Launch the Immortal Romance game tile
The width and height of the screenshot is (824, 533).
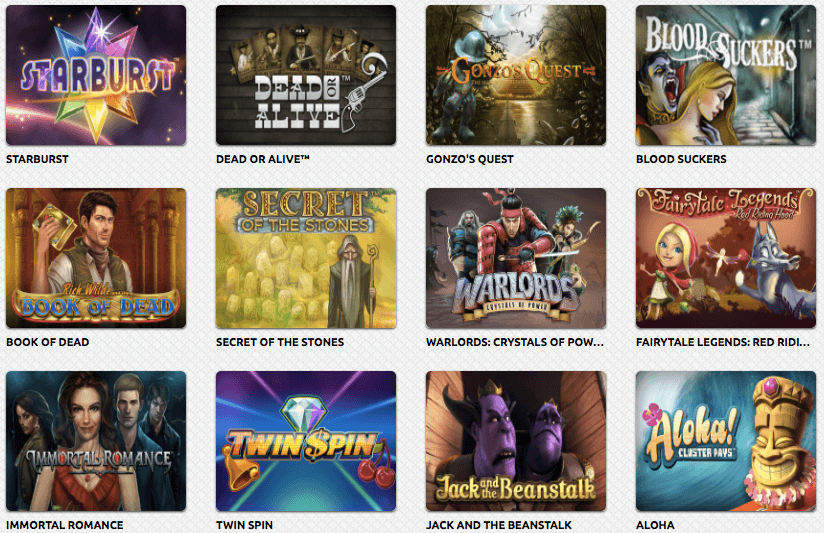tap(96, 441)
